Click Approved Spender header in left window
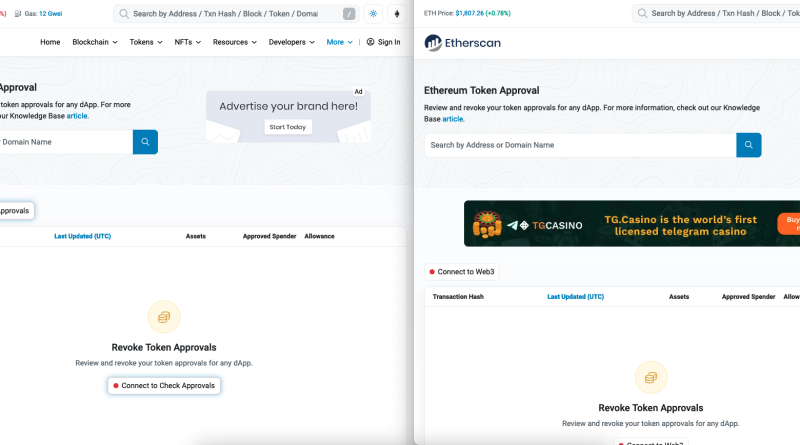800x445 pixels. coord(269,236)
